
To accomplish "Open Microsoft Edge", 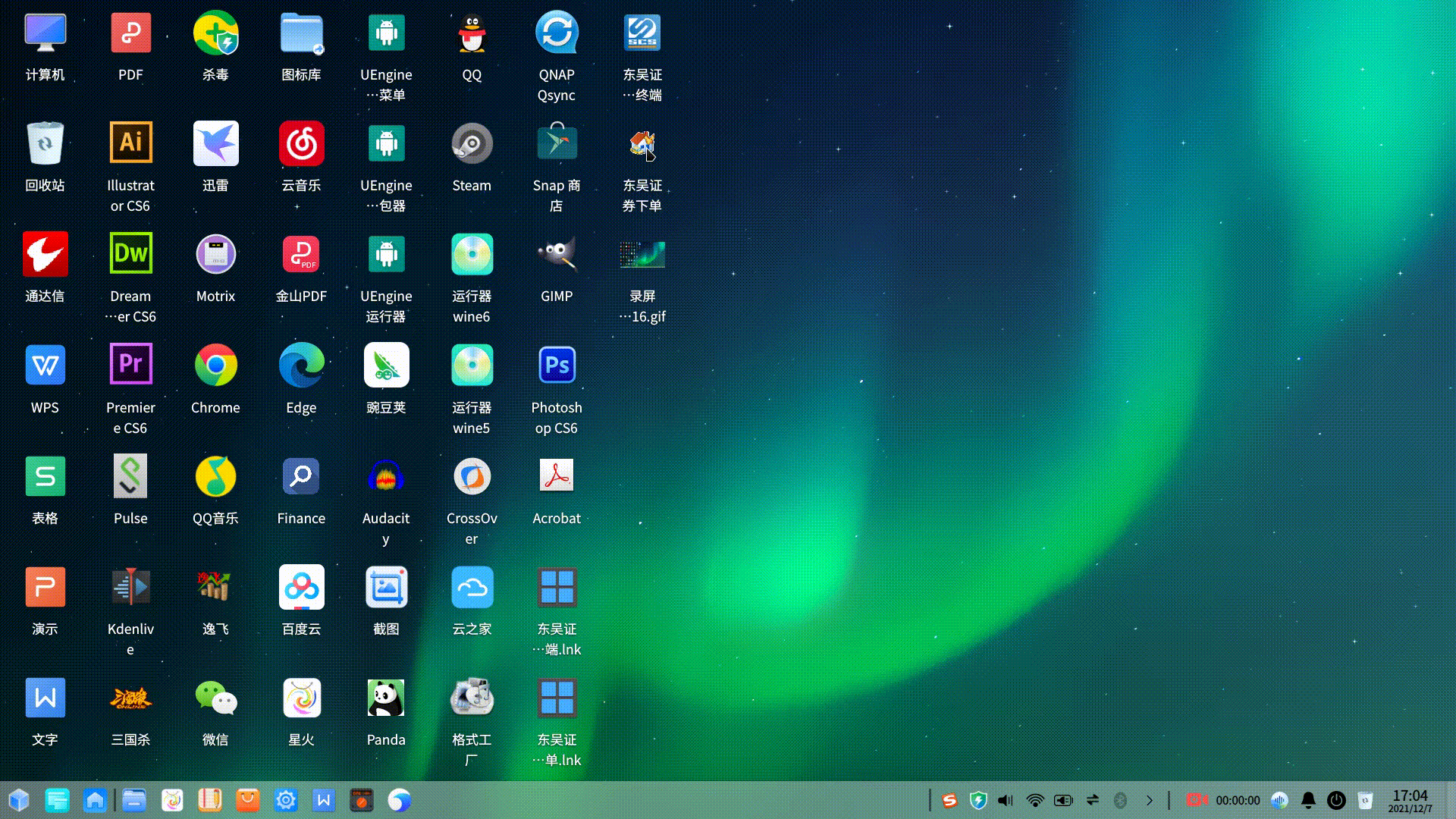I will pos(301,366).
